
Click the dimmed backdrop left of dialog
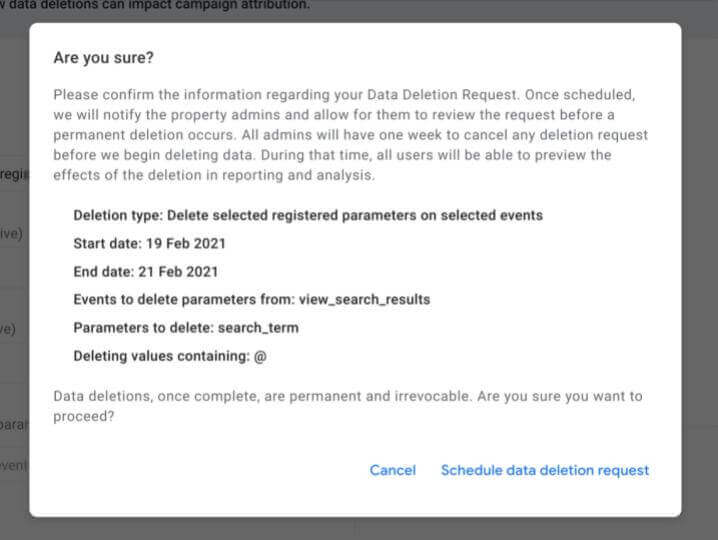[x=14, y=300]
